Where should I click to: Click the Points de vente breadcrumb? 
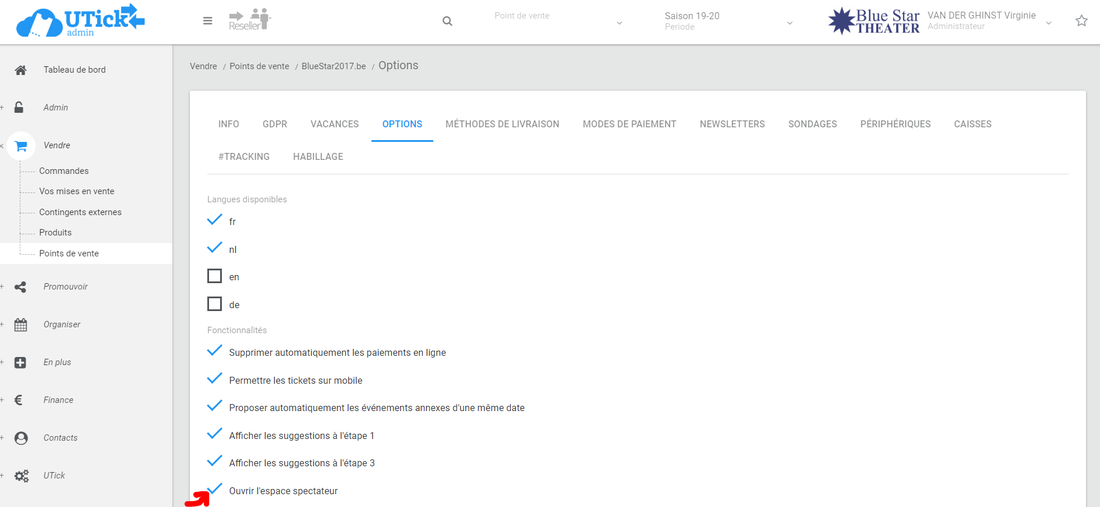259,66
